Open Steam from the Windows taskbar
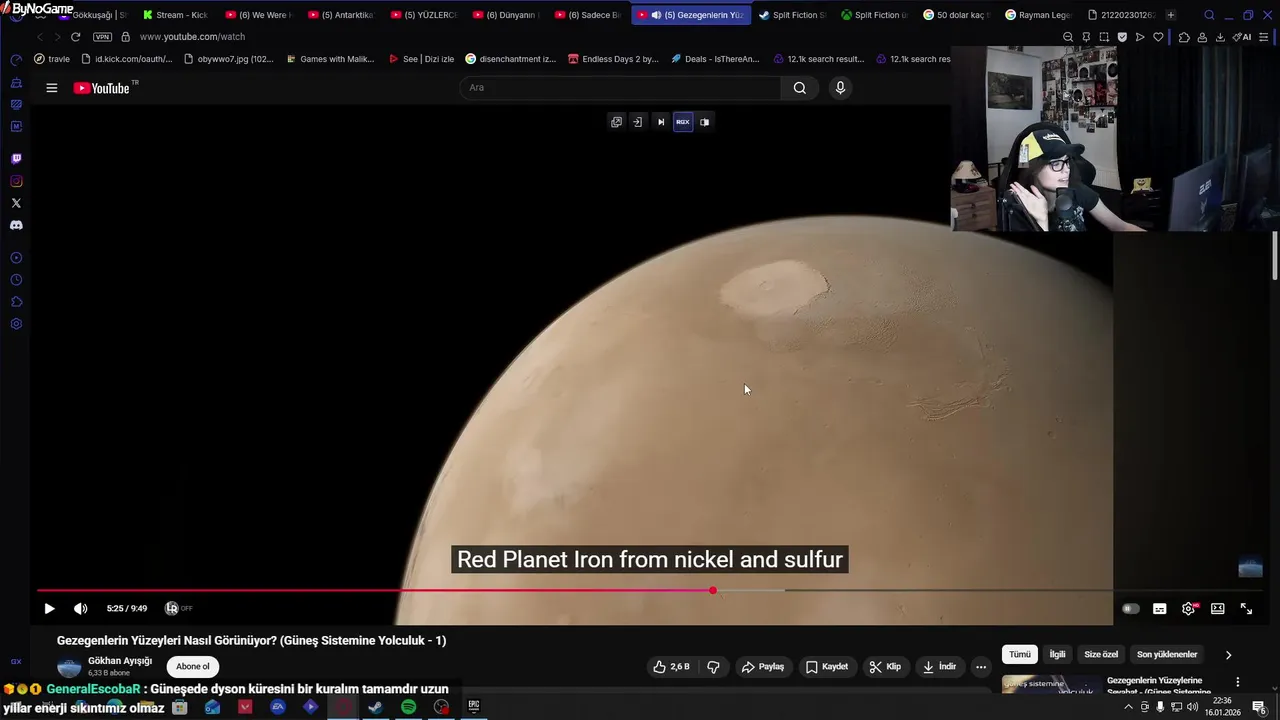The height and width of the screenshot is (720, 1280). tap(375, 707)
